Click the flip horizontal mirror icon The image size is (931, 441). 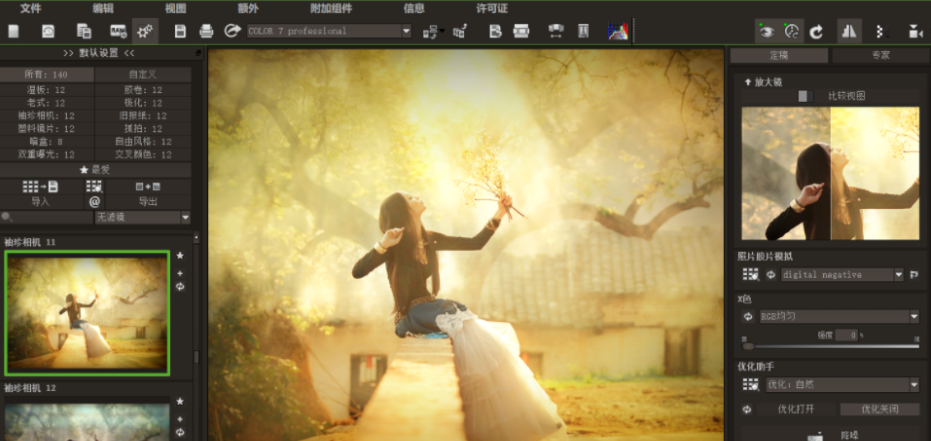click(x=848, y=31)
